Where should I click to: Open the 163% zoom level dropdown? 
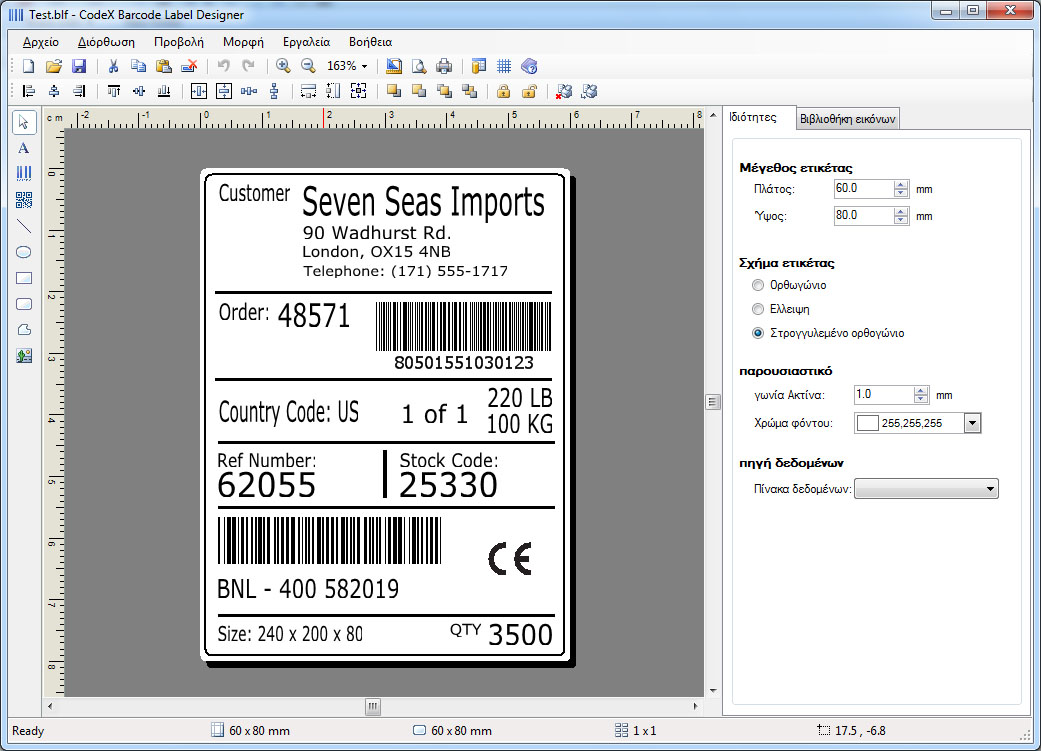tap(364, 66)
